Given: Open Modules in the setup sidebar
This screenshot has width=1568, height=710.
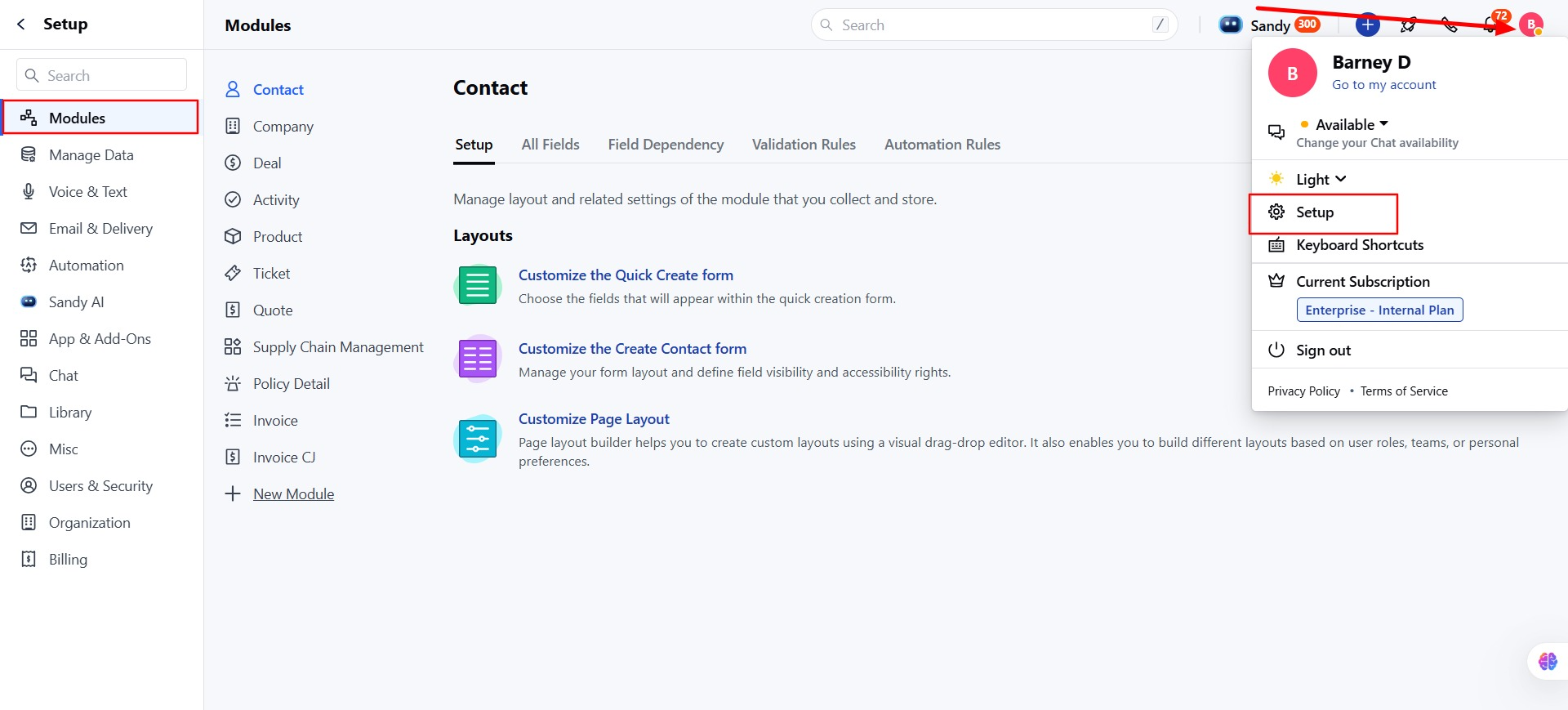Looking at the screenshot, I should click(100, 118).
